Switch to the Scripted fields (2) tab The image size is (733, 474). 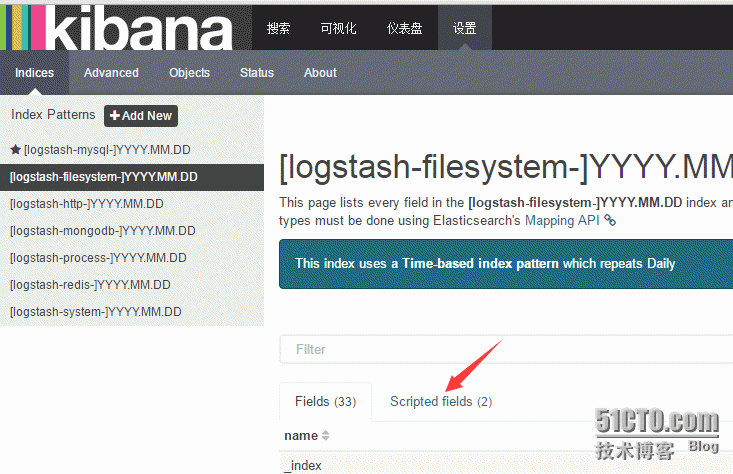pos(441,402)
